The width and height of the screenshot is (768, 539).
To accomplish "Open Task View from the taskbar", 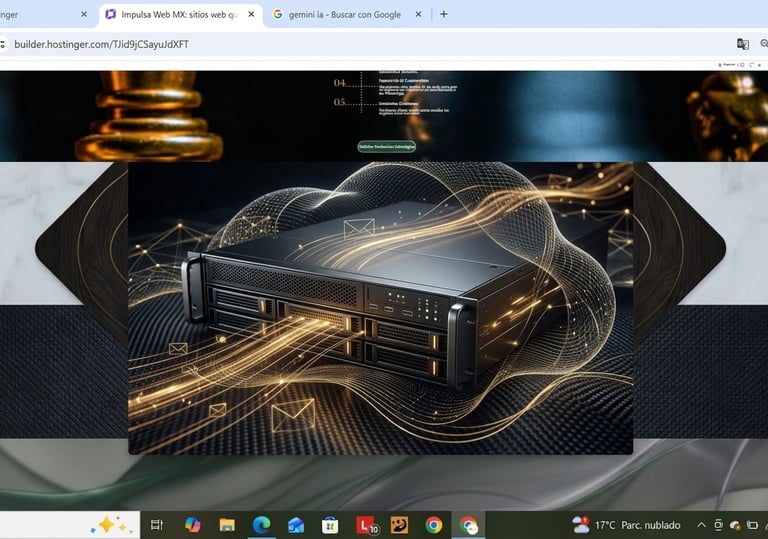I will (x=157, y=525).
